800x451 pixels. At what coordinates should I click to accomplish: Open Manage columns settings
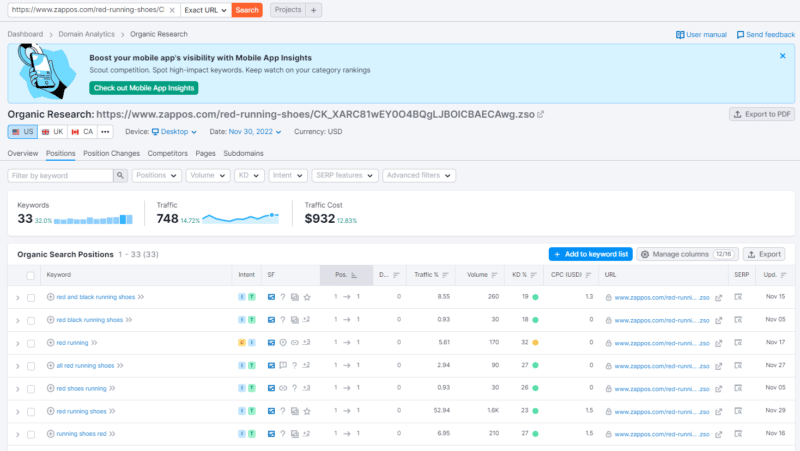[687, 255]
